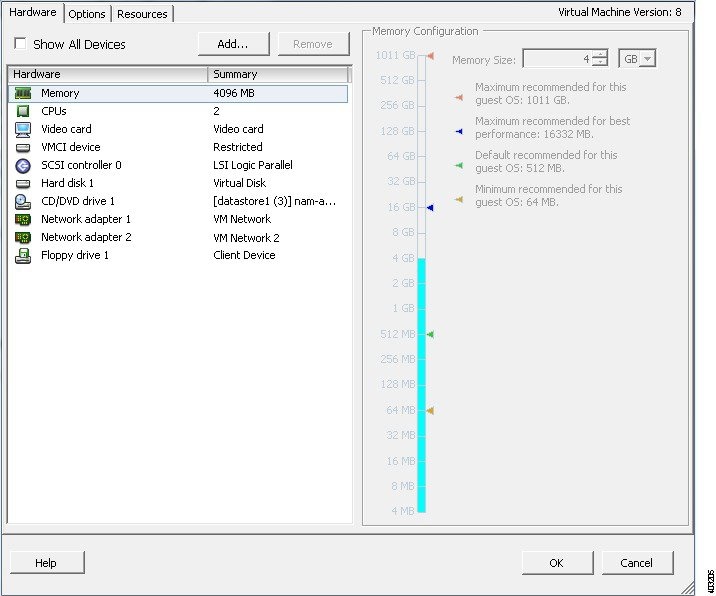716x596 pixels.
Task: Click the VMCI device icon
Action: [x=23, y=148]
